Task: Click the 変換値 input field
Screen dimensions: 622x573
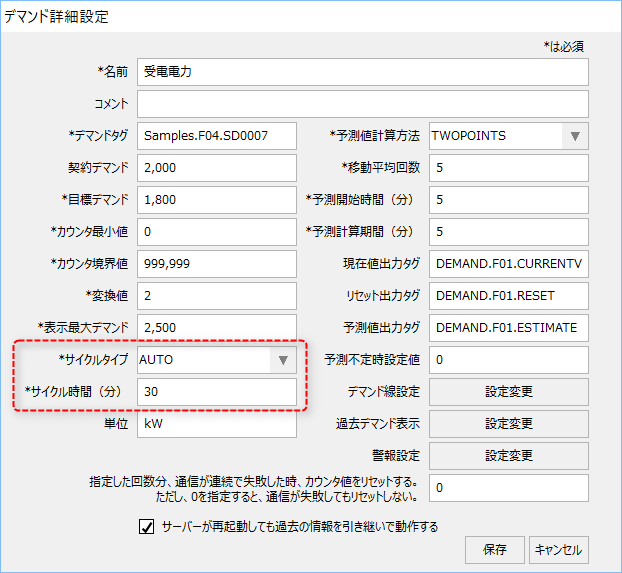Action: click(217, 296)
